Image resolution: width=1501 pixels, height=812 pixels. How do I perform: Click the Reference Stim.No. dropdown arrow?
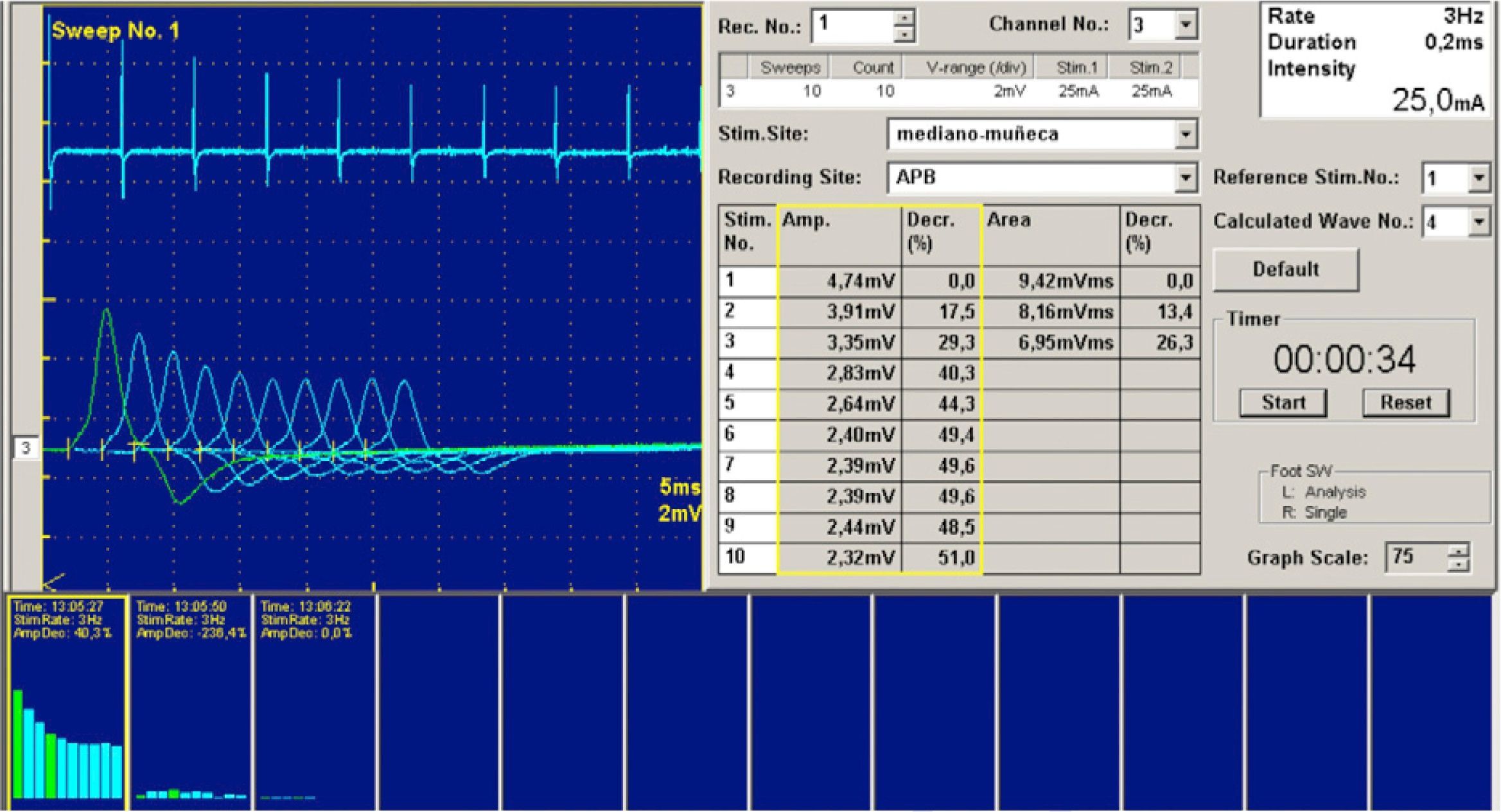pyautogui.click(x=1480, y=178)
